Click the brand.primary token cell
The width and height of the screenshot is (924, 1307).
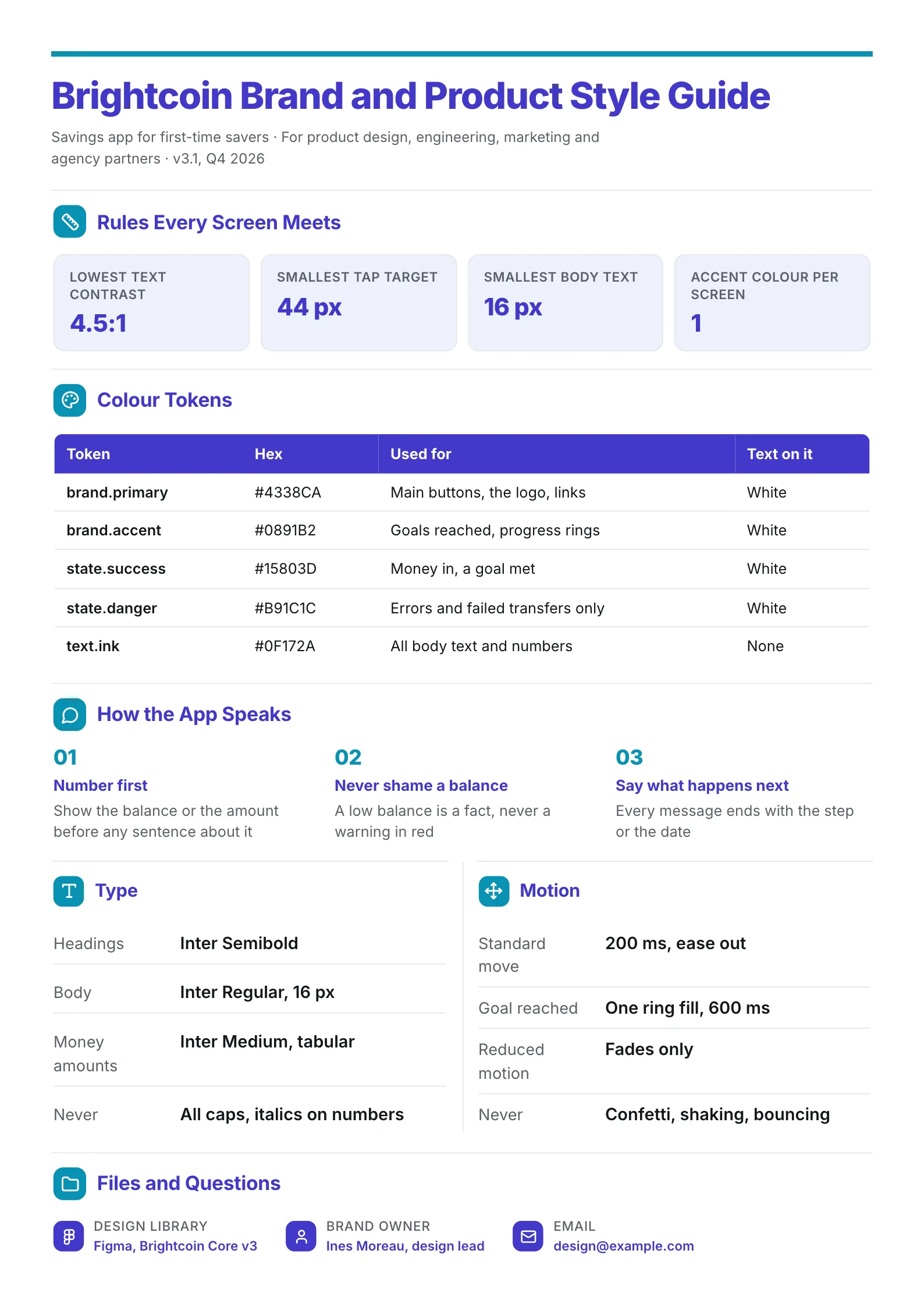click(x=117, y=492)
